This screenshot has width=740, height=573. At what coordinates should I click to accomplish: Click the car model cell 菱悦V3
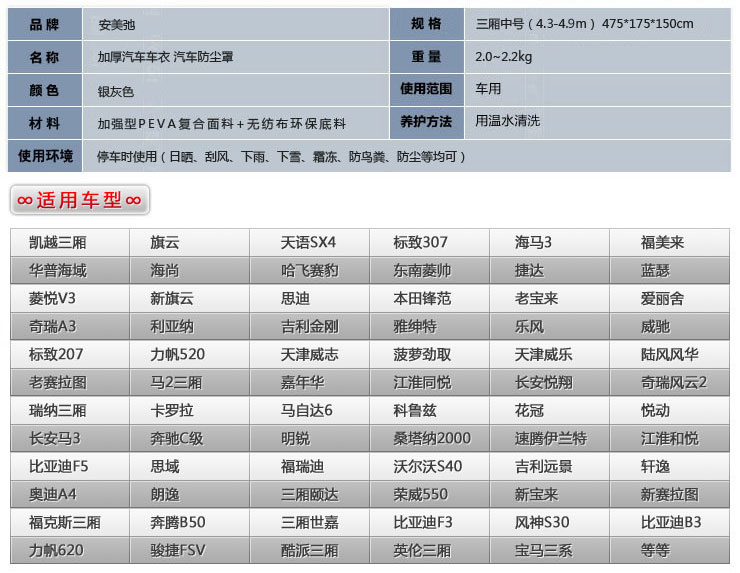(70, 298)
